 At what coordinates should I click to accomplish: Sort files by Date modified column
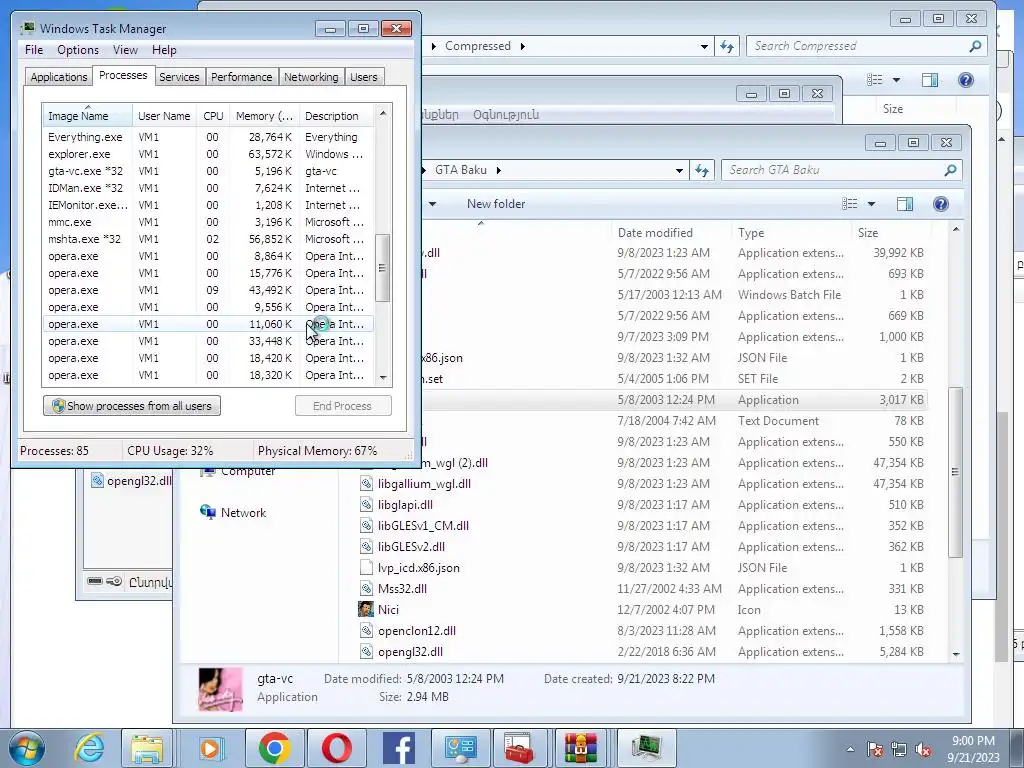(655, 232)
